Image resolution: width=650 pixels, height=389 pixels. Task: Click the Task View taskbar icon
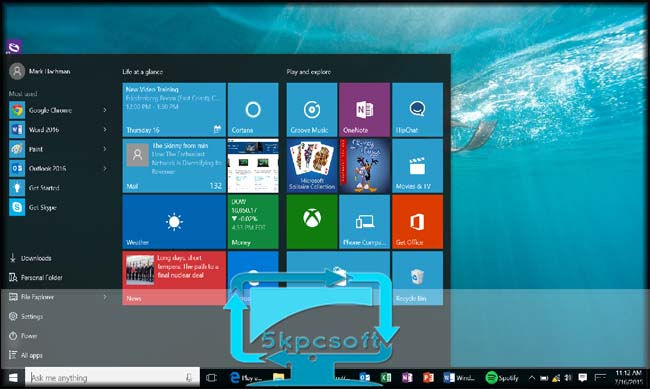click(x=211, y=377)
